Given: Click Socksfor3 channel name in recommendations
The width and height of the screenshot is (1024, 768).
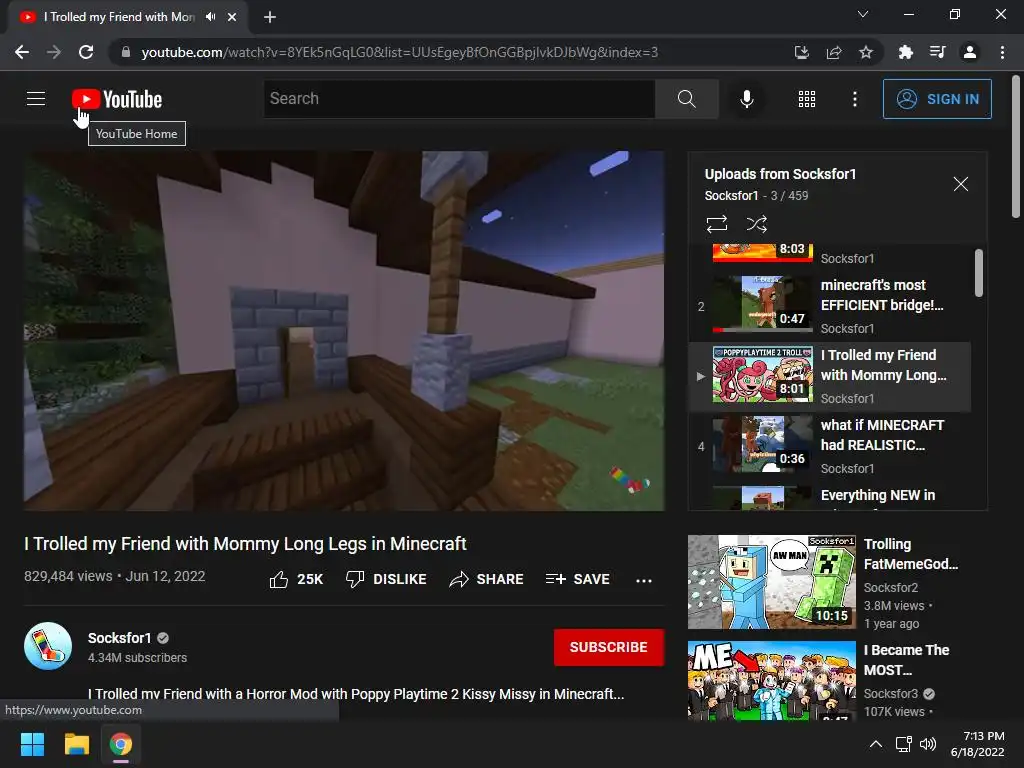Looking at the screenshot, I should tap(891, 694).
